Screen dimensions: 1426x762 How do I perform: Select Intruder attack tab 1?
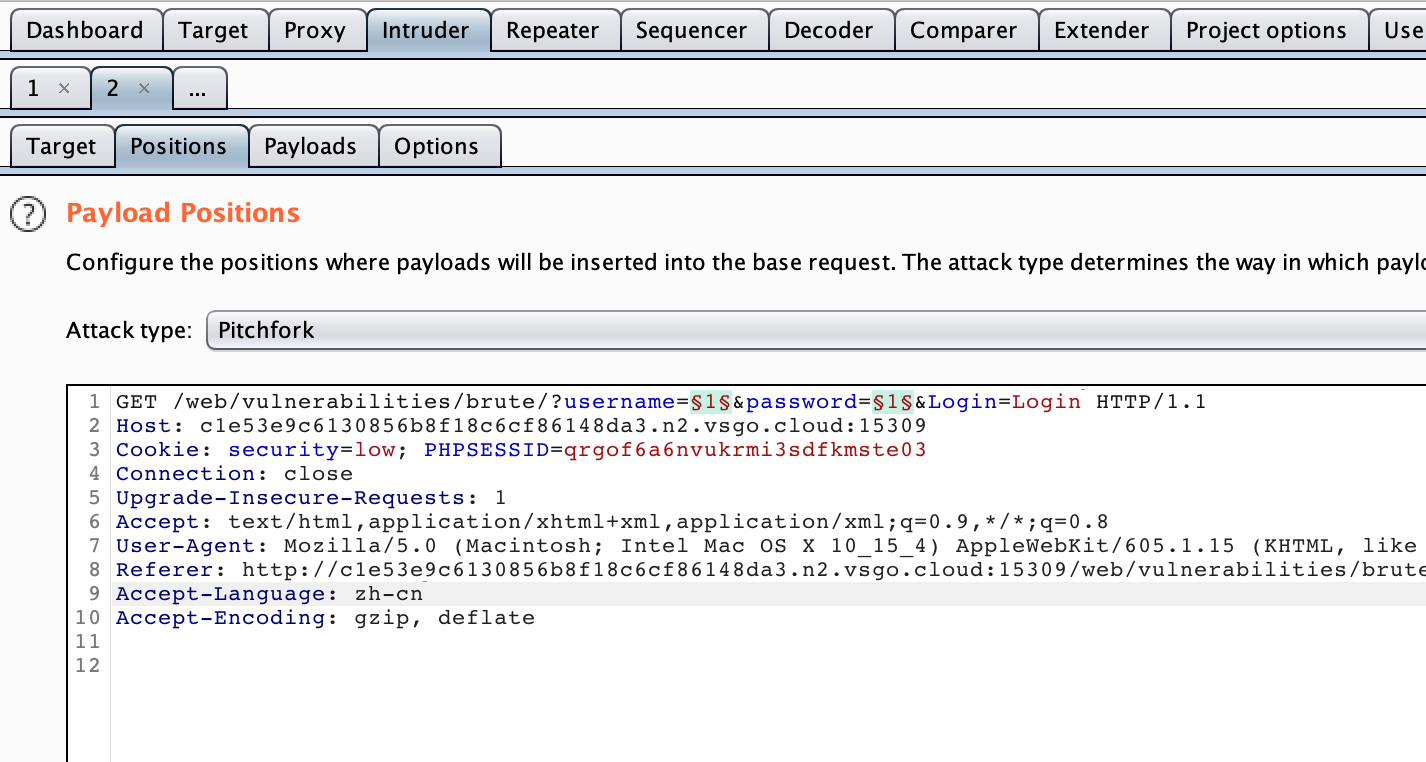[x=34, y=88]
